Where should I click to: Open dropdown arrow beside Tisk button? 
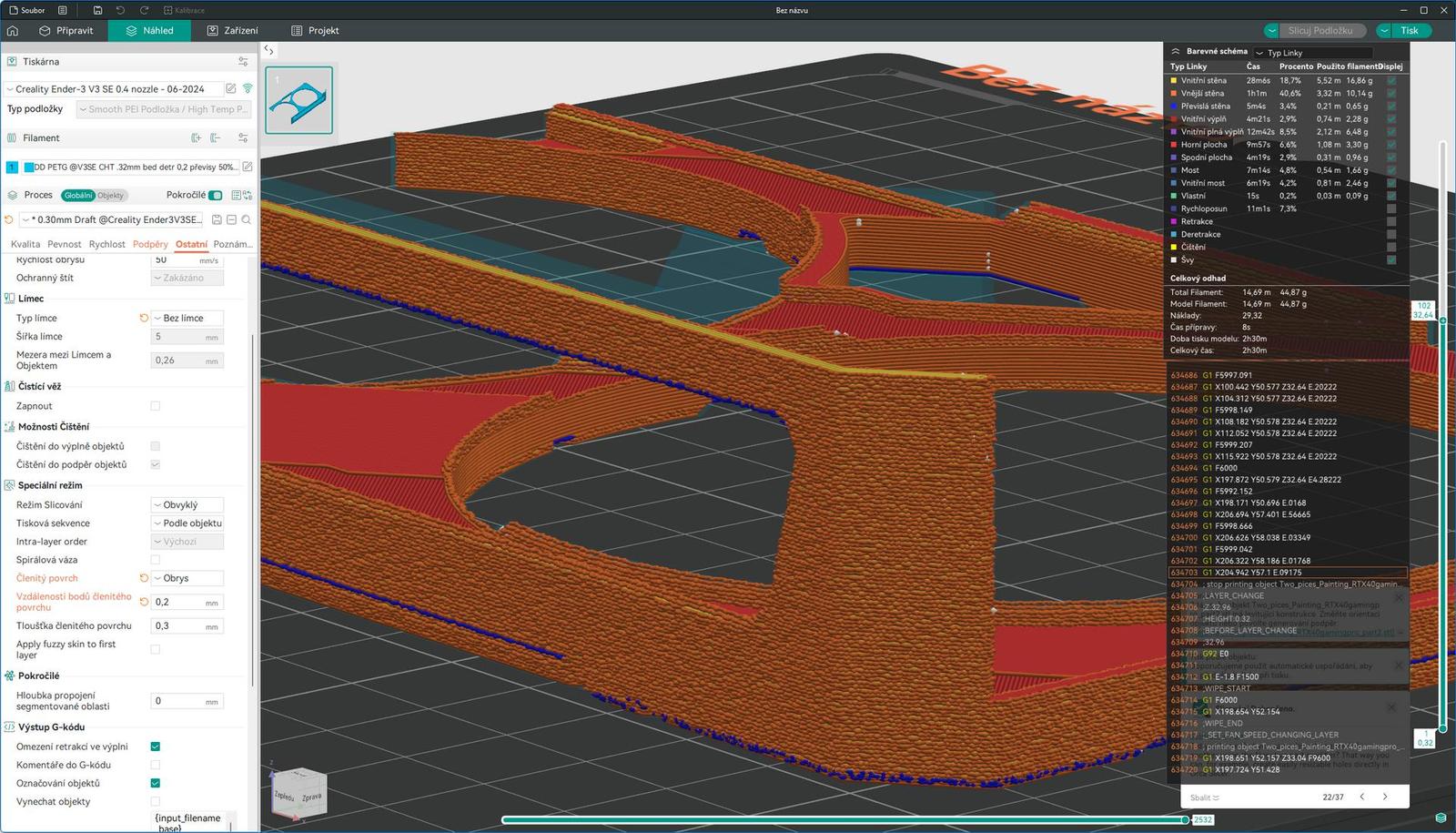[x=1384, y=30]
